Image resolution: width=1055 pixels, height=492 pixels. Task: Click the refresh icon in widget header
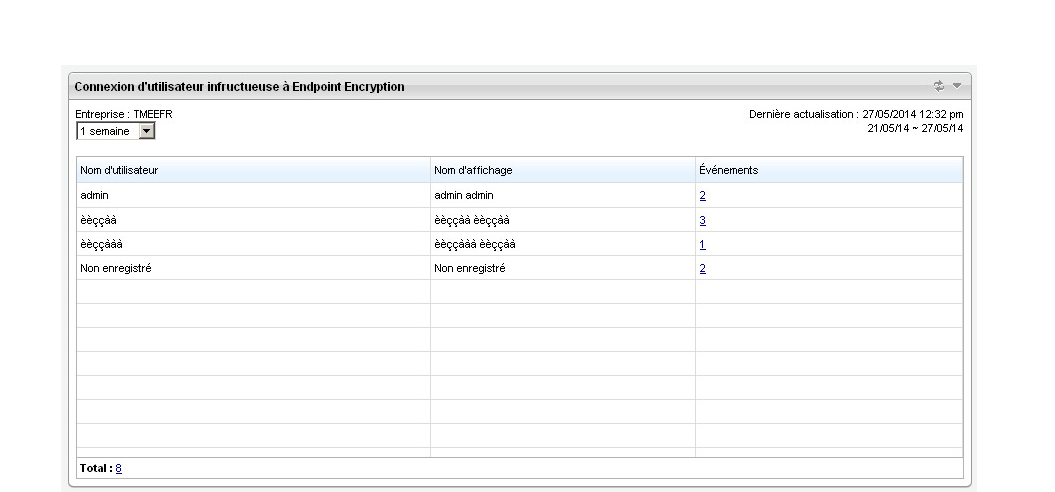click(x=940, y=87)
